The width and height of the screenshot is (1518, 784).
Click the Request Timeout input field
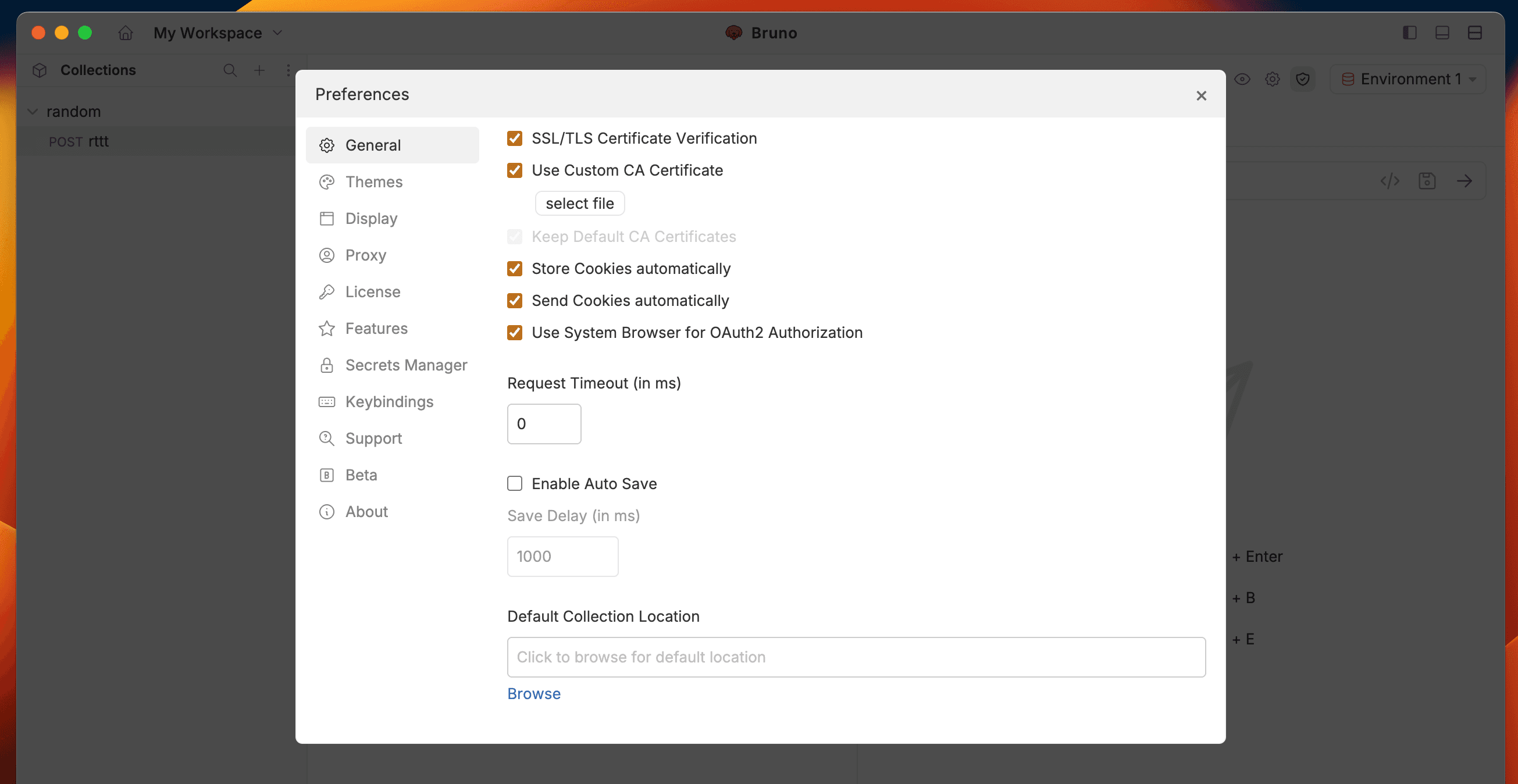tap(543, 423)
